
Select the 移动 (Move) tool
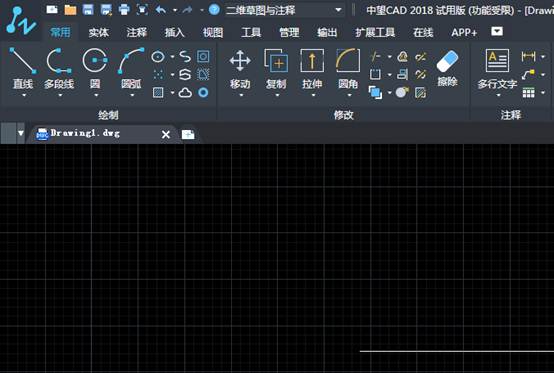[x=240, y=69]
